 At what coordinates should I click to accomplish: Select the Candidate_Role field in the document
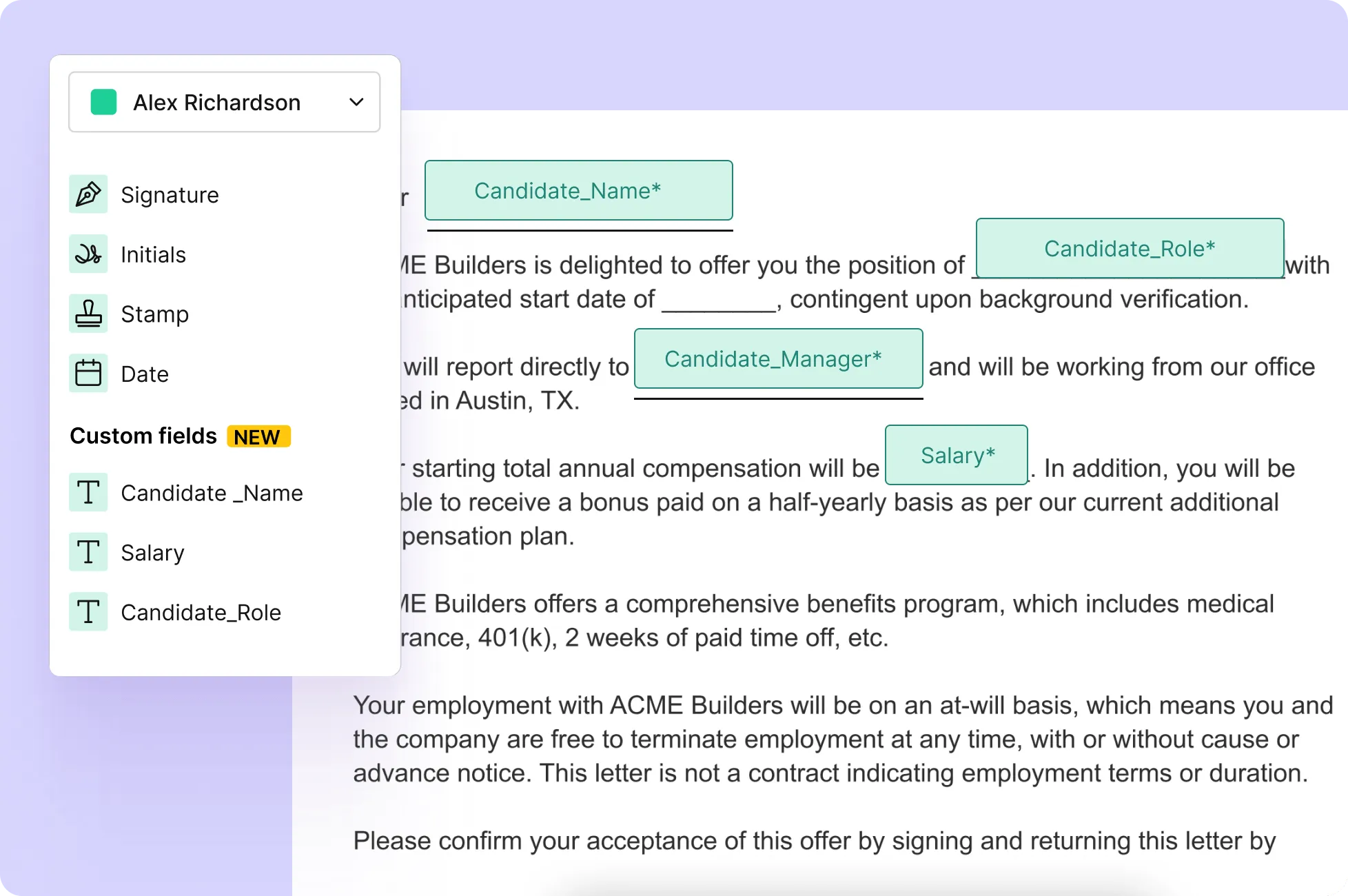pyautogui.click(x=1129, y=248)
